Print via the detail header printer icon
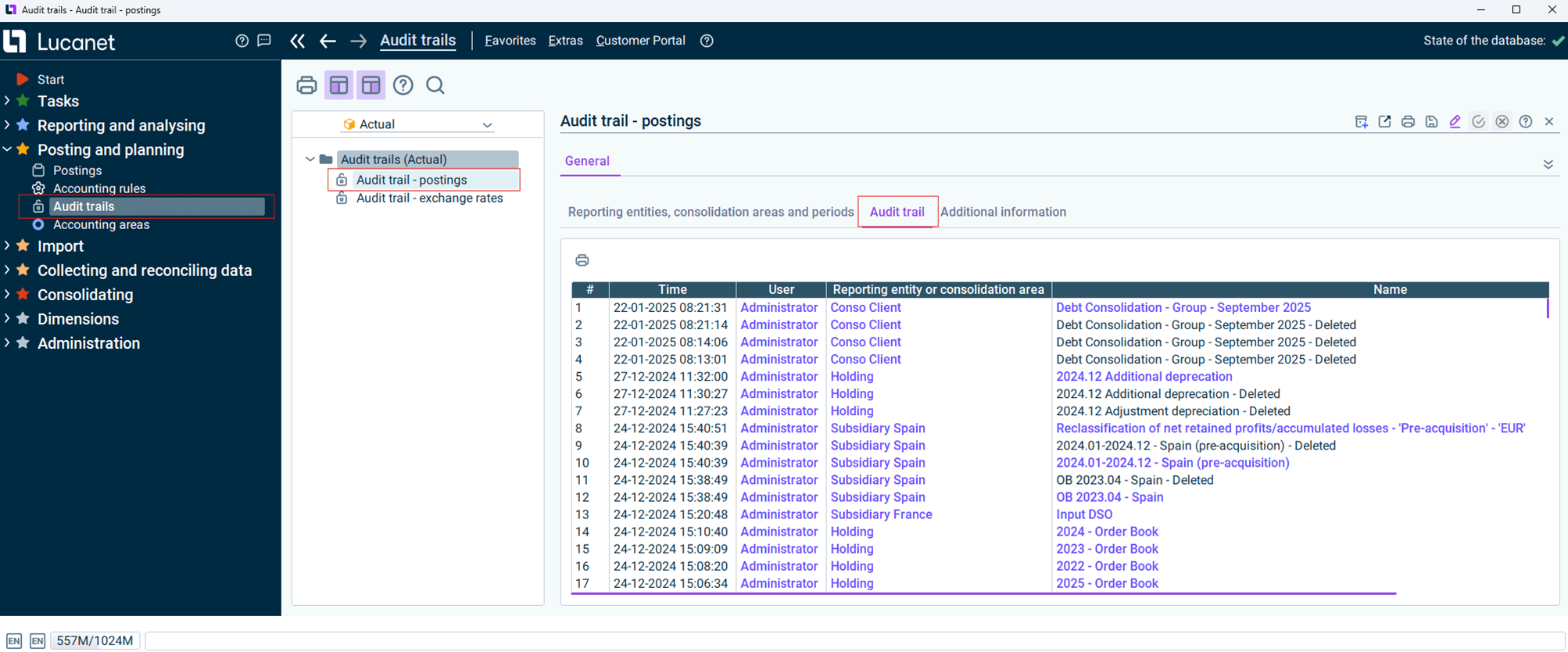 click(x=1408, y=122)
